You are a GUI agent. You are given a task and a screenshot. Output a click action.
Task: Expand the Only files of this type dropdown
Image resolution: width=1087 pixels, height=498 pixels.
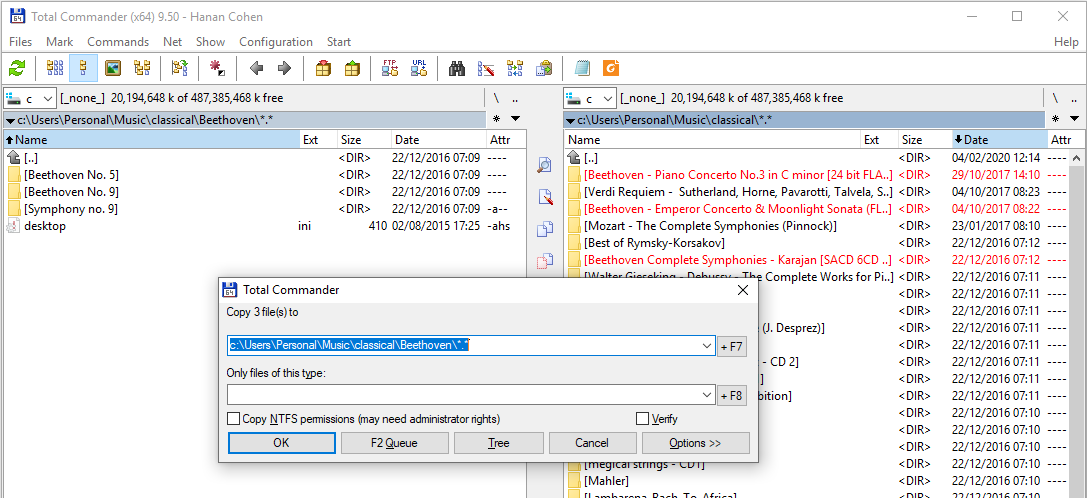pos(707,395)
